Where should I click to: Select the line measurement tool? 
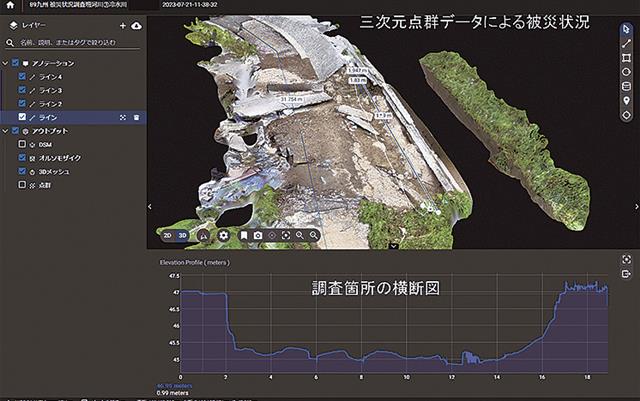(626, 43)
